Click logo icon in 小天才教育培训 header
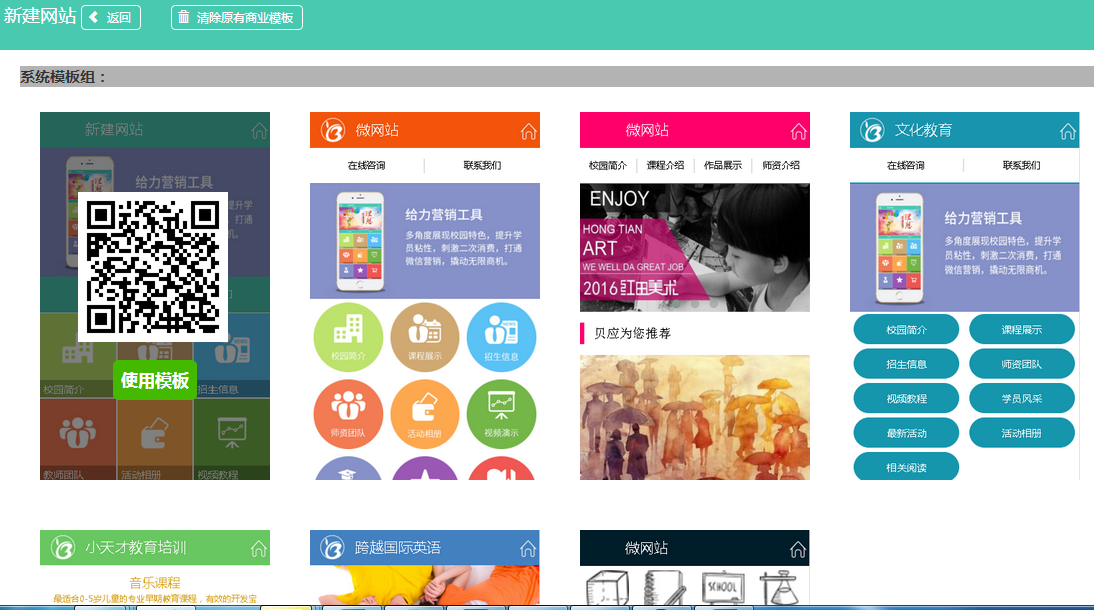This screenshot has width=1094, height=610. pyautogui.click(x=63, y=548)
